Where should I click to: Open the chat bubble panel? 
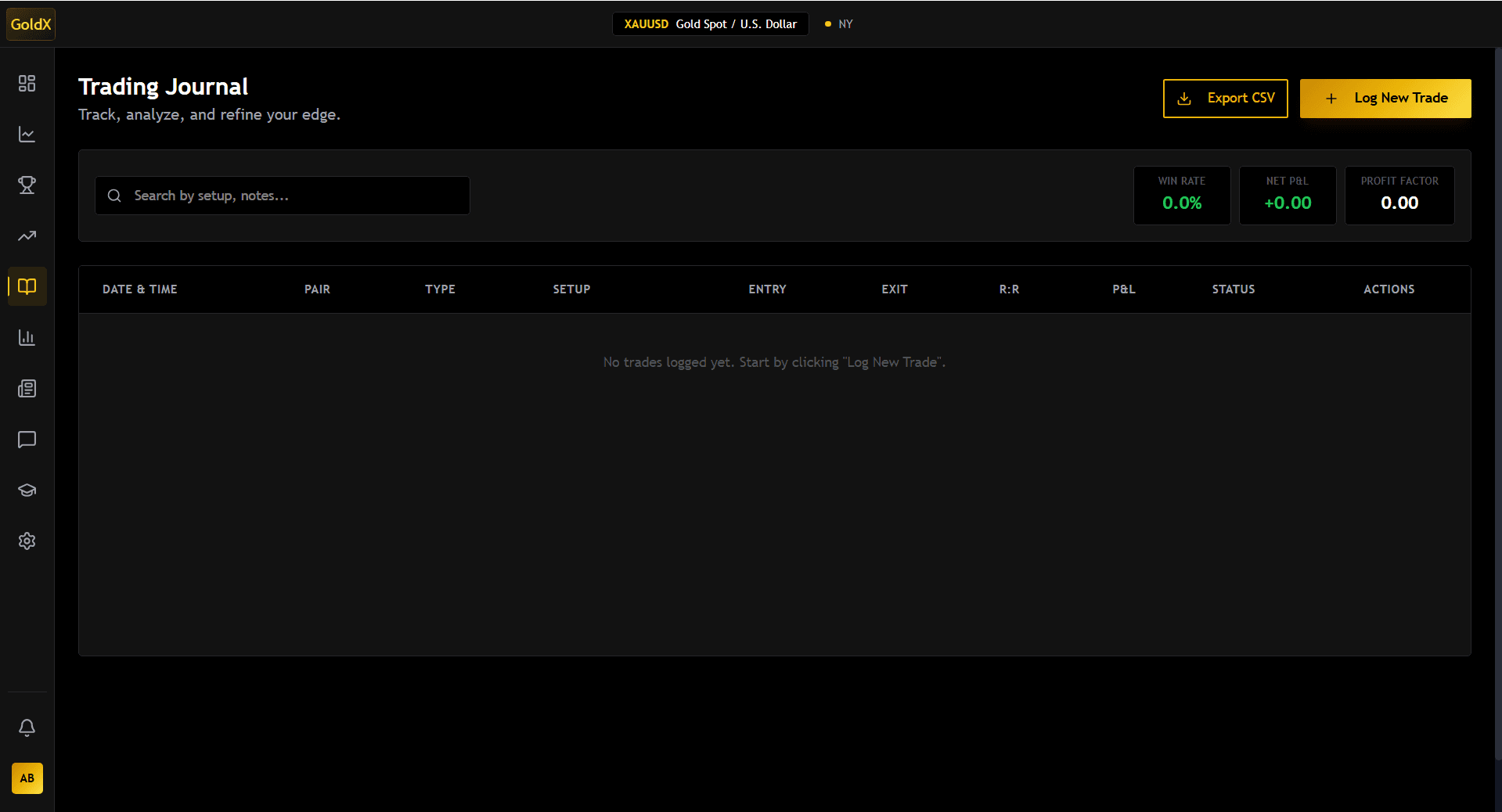27,439
